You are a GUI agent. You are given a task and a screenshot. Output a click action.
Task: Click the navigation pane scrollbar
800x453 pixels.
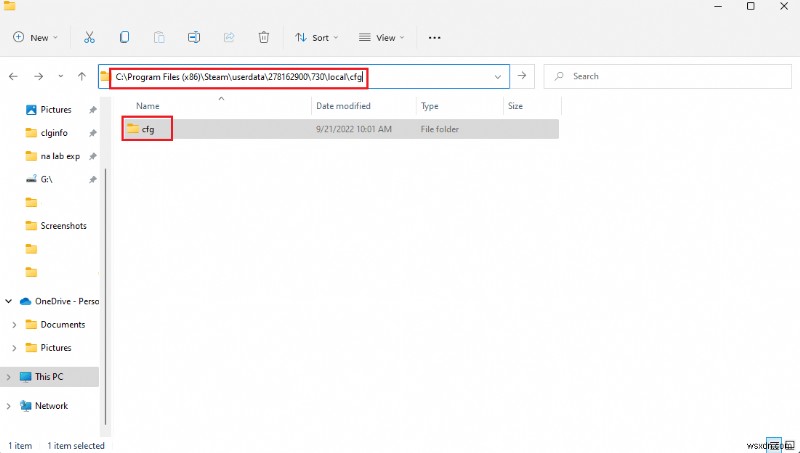[x=106, y=296]
